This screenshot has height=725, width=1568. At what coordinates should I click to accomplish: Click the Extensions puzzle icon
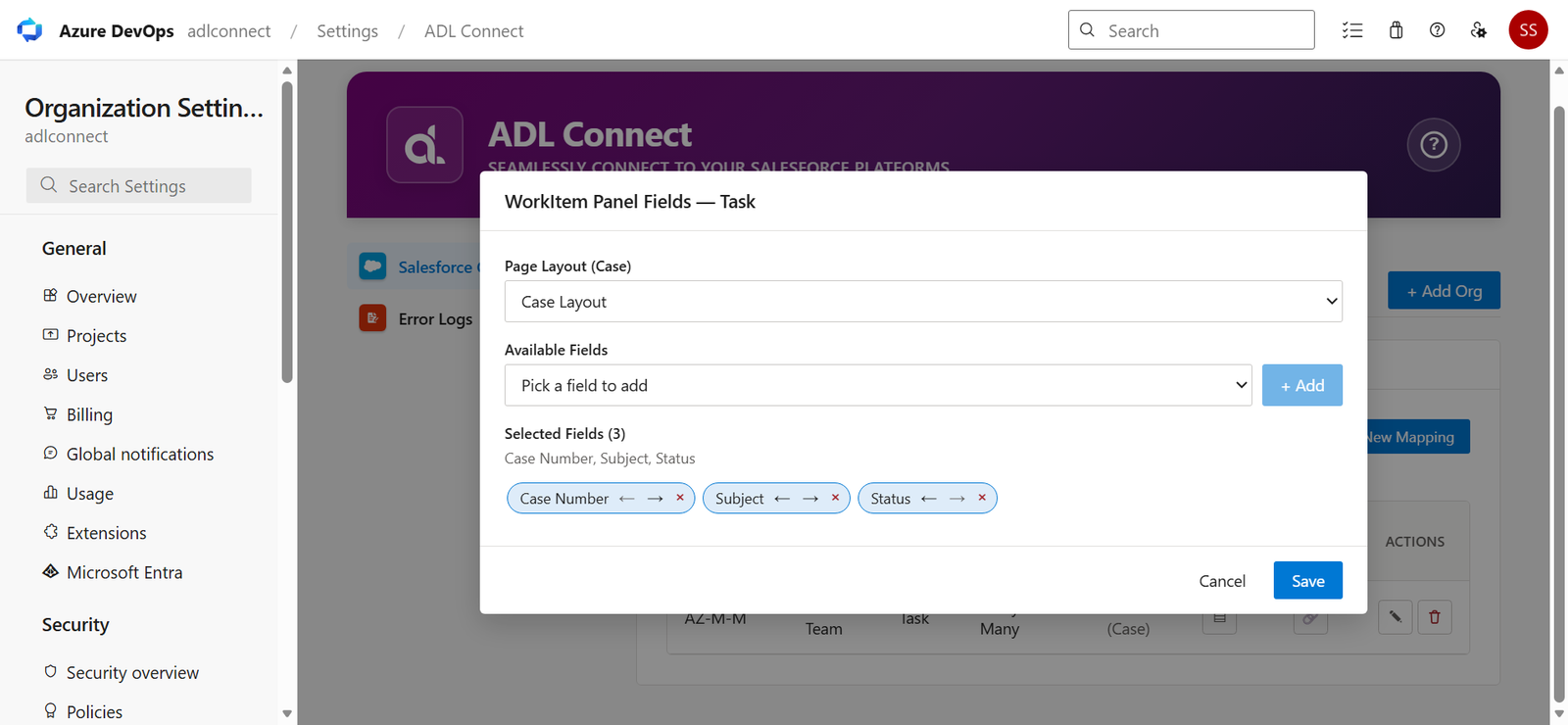50,532
